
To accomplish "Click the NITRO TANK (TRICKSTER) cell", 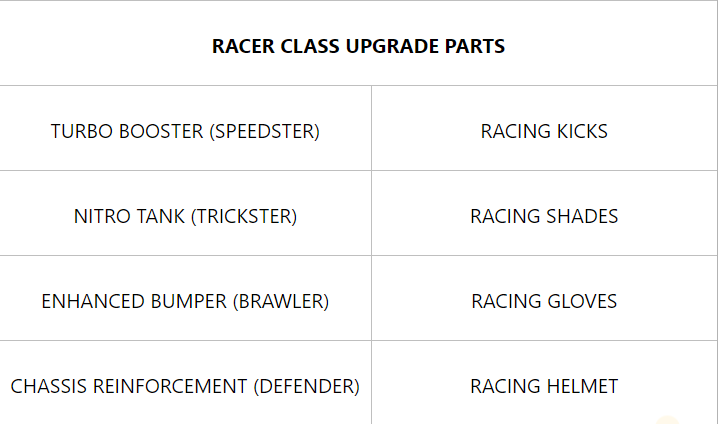I will click(185, 216).
